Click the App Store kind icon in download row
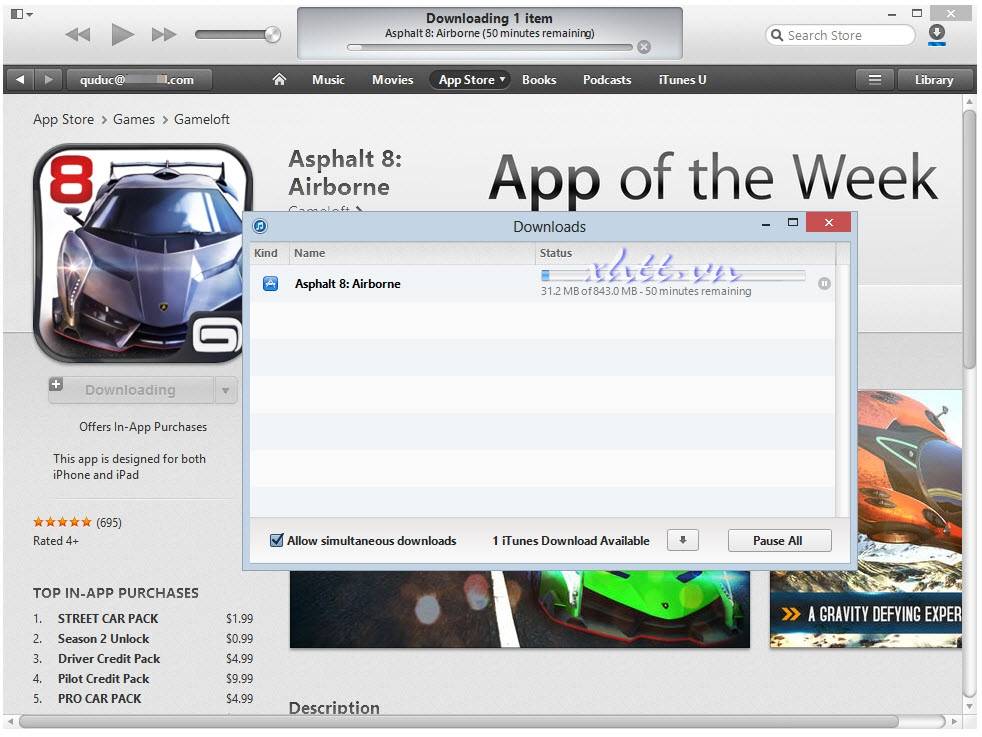Screen dimensions: 982x737 click(271, 284)
